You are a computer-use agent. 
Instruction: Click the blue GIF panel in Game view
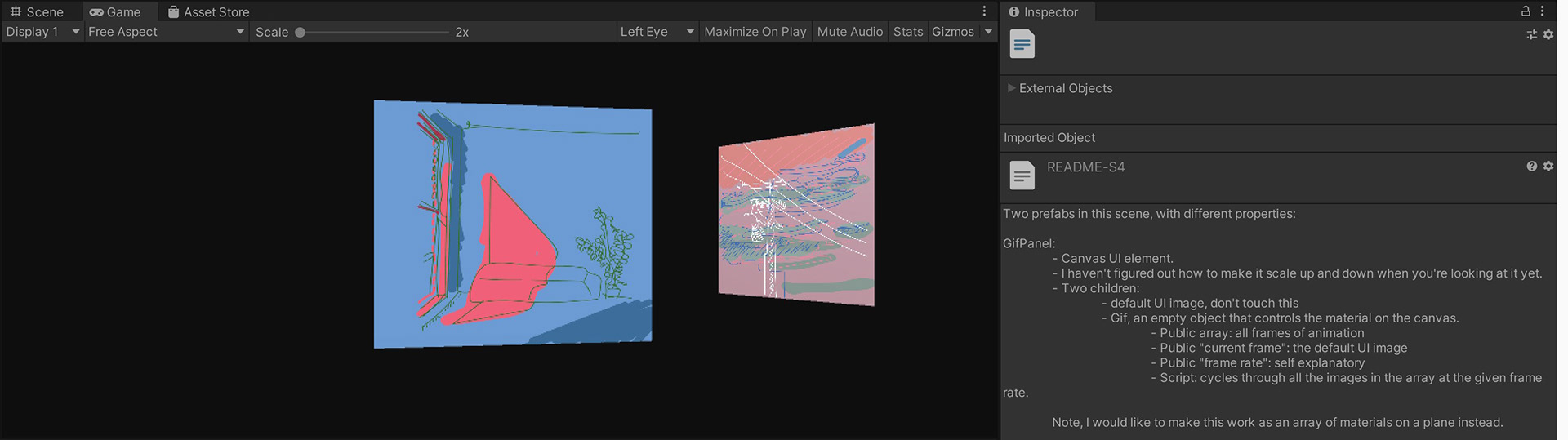[513, 224]
